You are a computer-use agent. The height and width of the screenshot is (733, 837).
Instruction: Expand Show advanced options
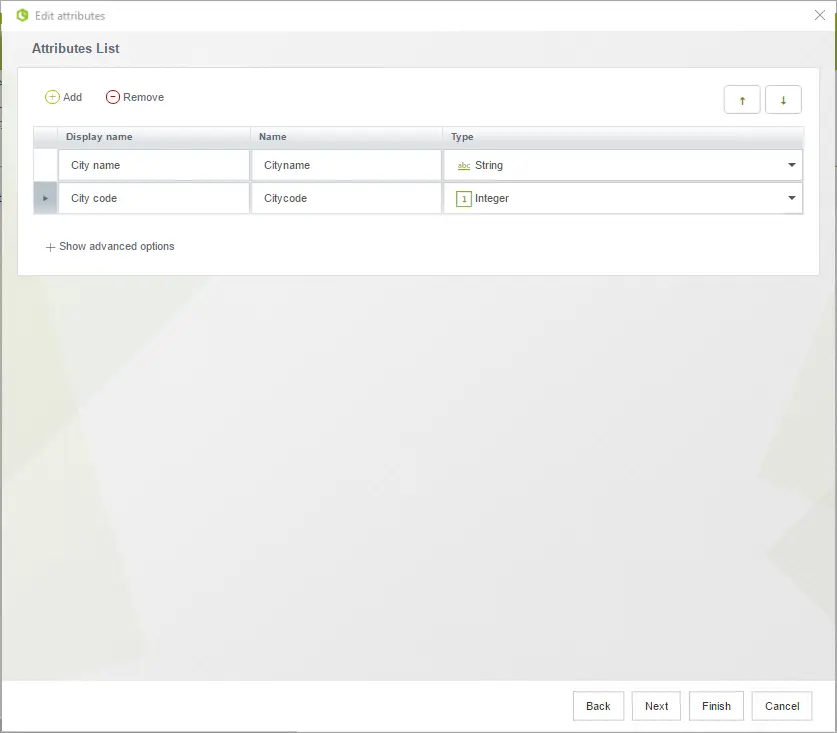click(x=110, y=247)
